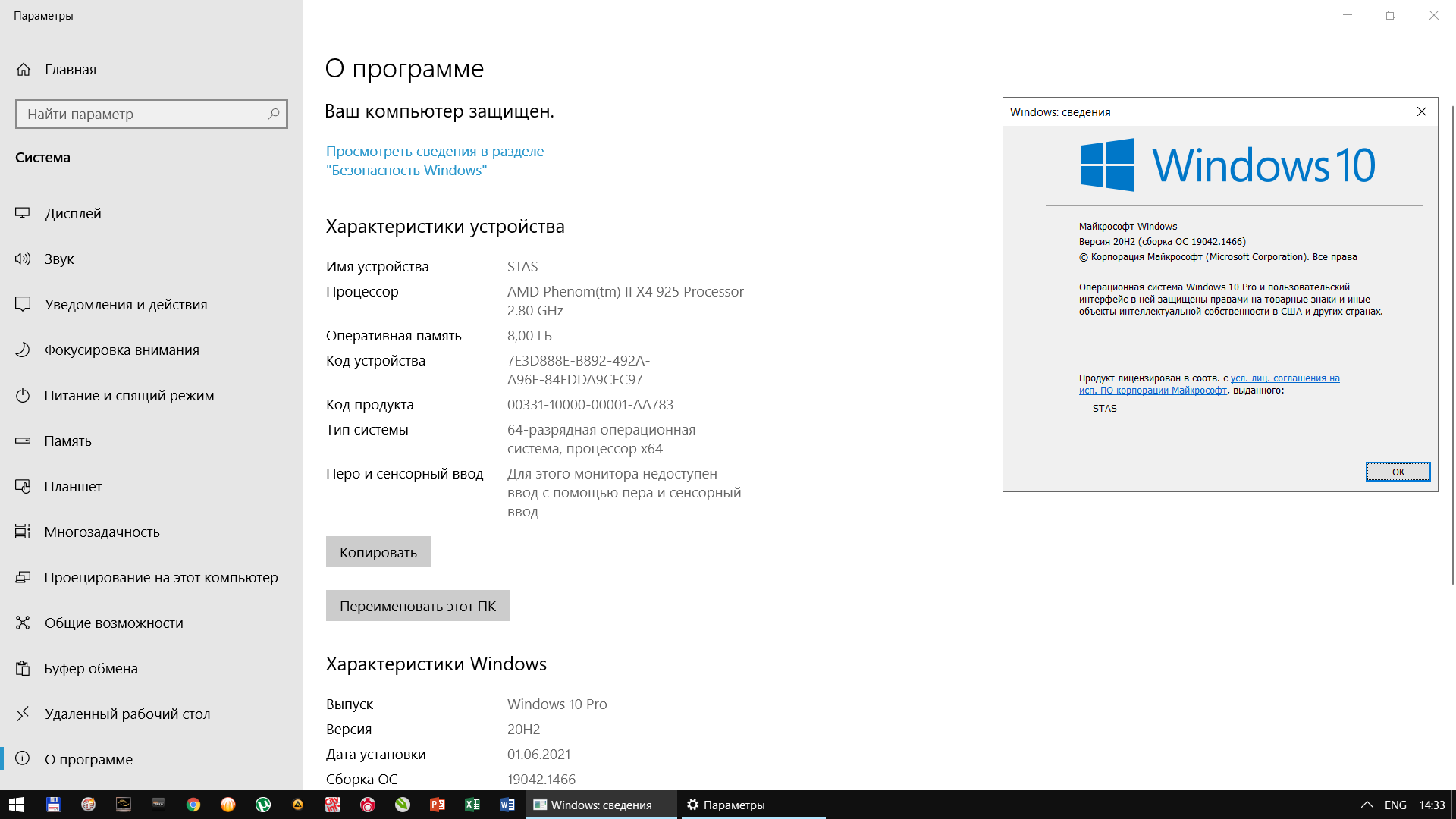Open uTorrent from the taskbar

click(263, 805)
